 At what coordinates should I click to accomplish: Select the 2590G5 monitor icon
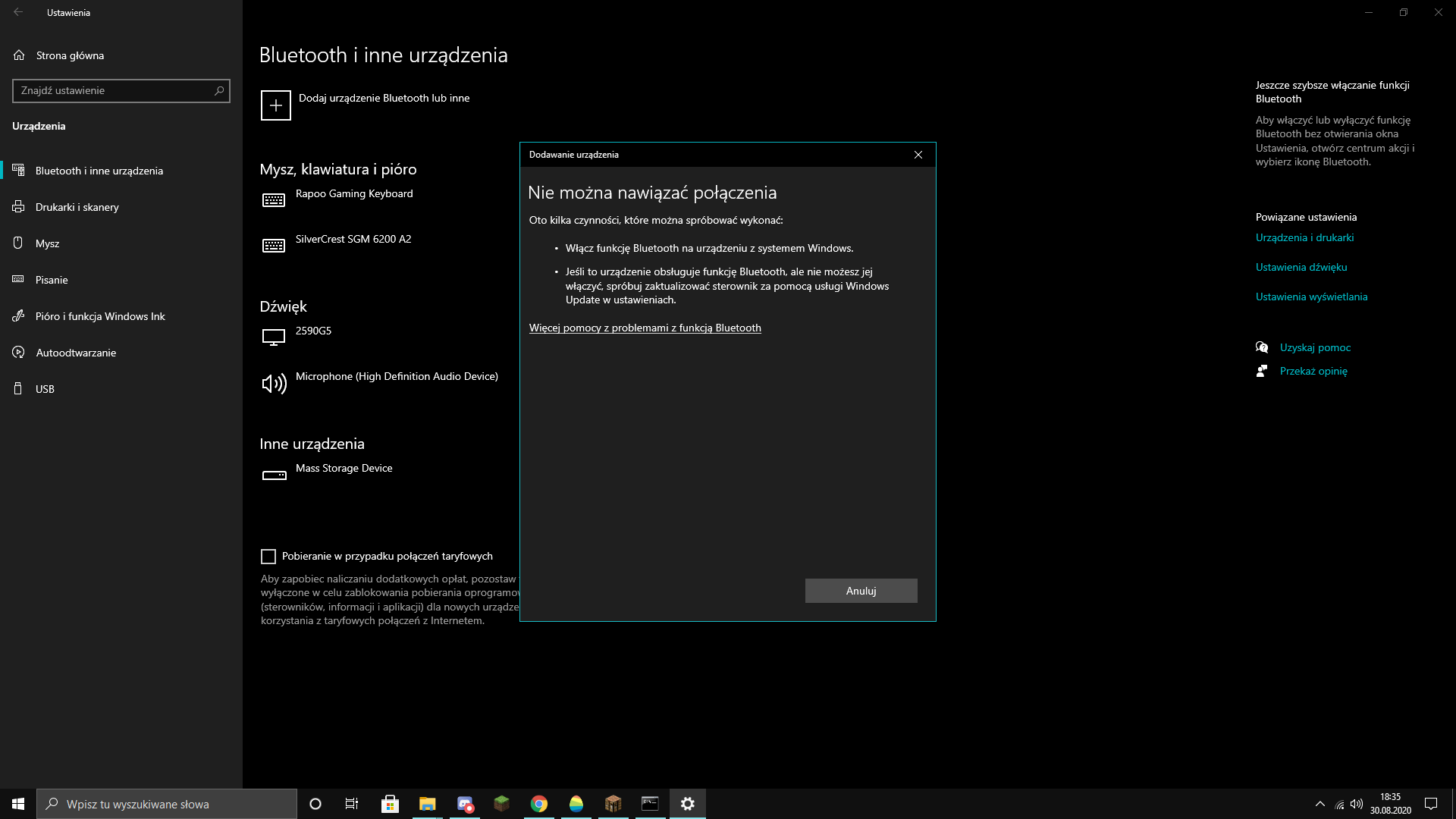(274, 337)
